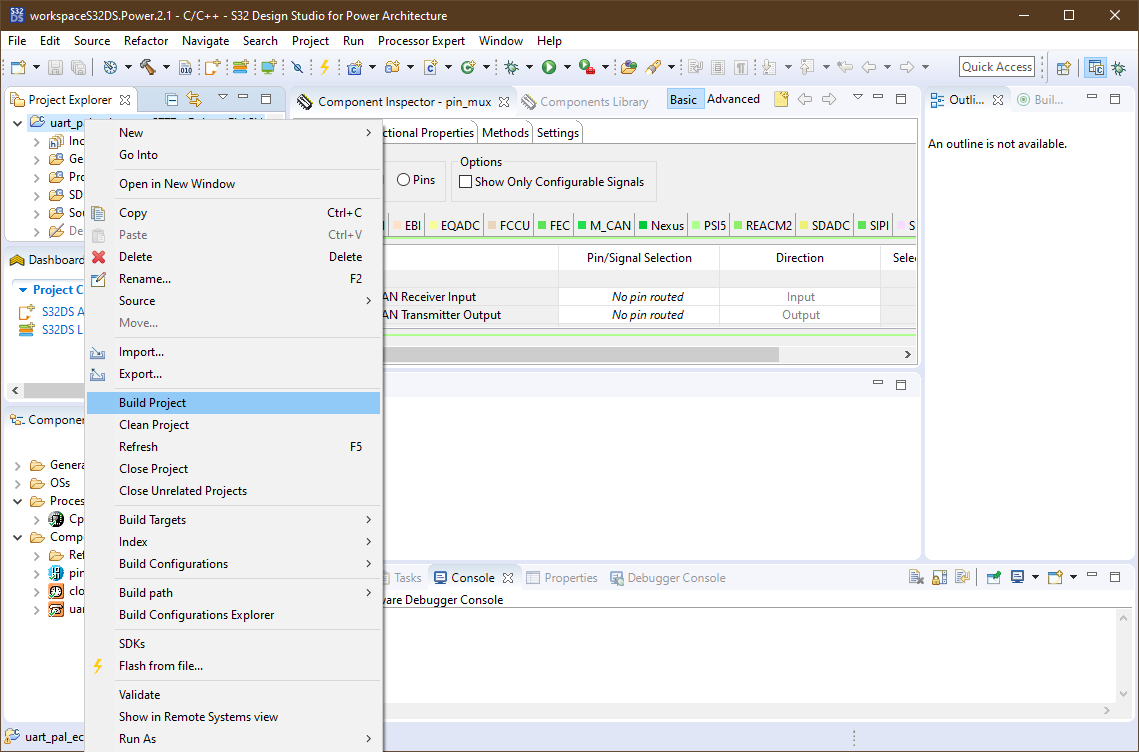Image resolution: width=1139 pixels, height=752 pixels.
Task: Click the lightning bolt Flash icon in toolbar
Action: tap(324, 67)
